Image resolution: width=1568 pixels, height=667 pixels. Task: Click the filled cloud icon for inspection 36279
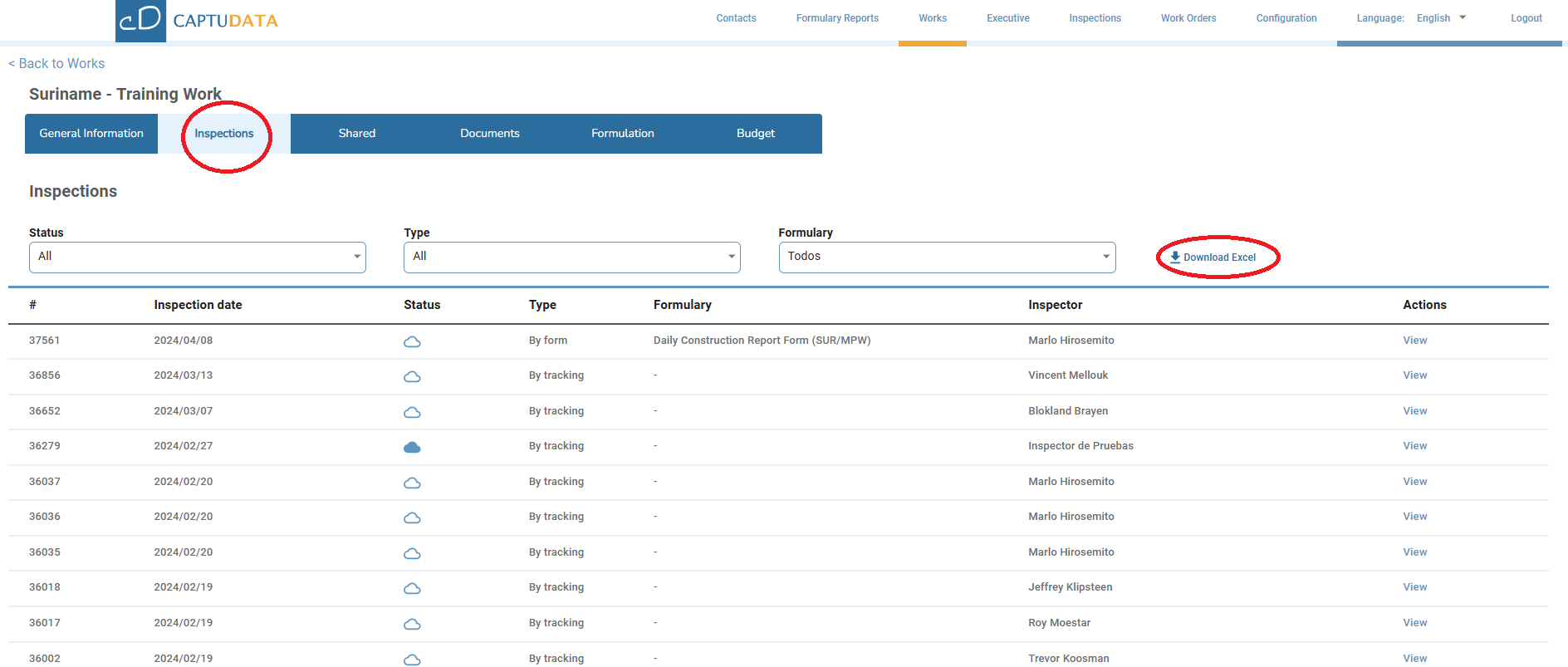click(x=412, y=447)
